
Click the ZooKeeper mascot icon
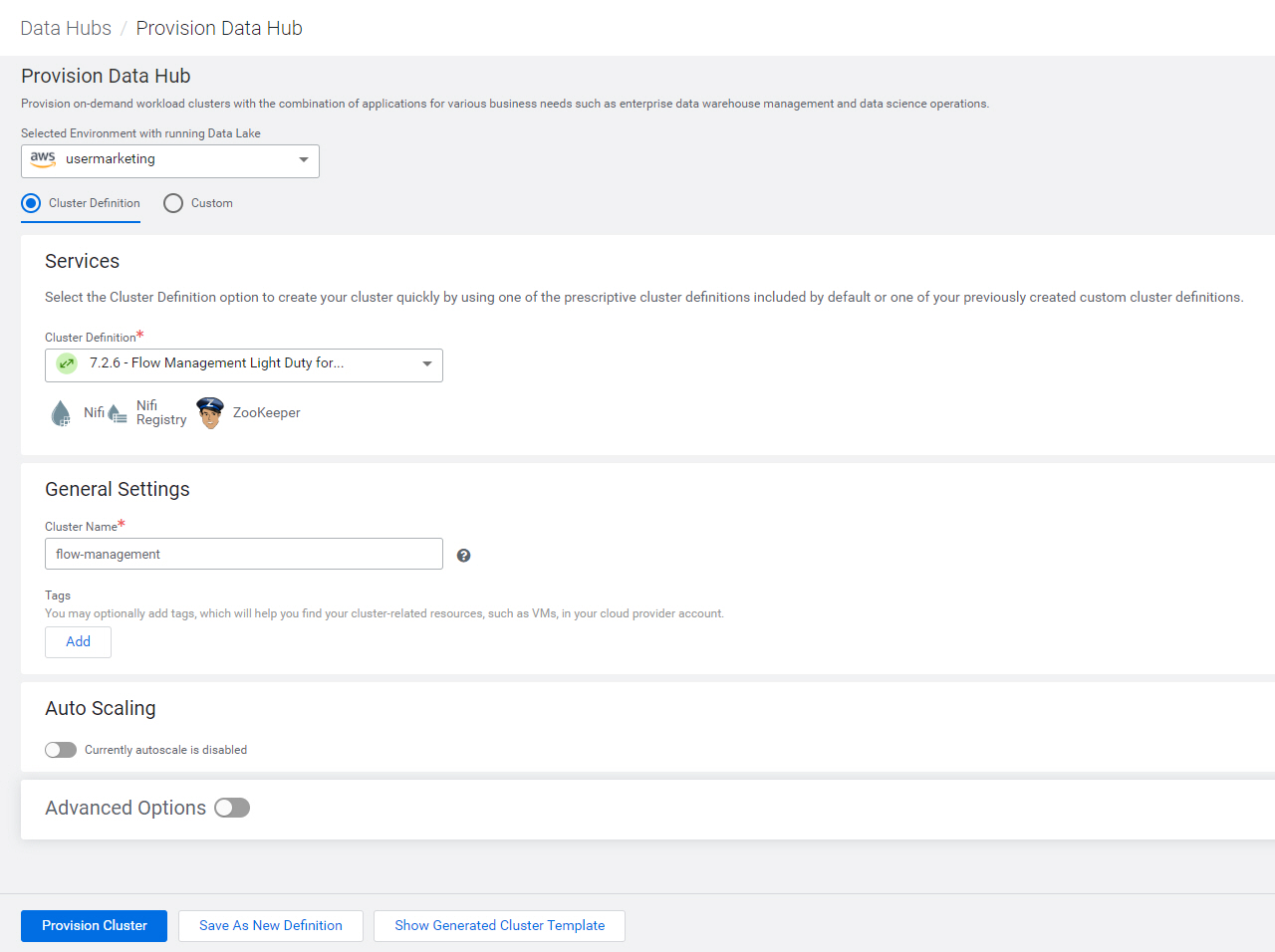click(x=210, y=412)
